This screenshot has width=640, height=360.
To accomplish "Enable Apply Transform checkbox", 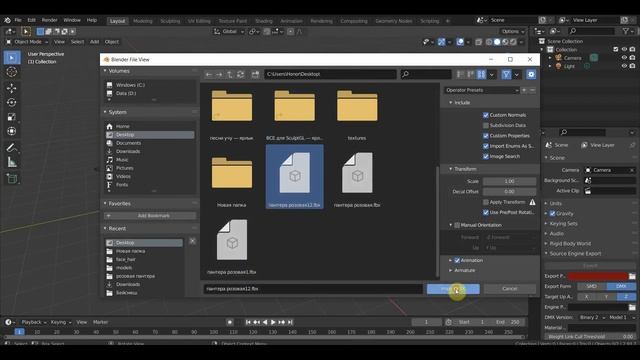I will click(x=486, y=202).
